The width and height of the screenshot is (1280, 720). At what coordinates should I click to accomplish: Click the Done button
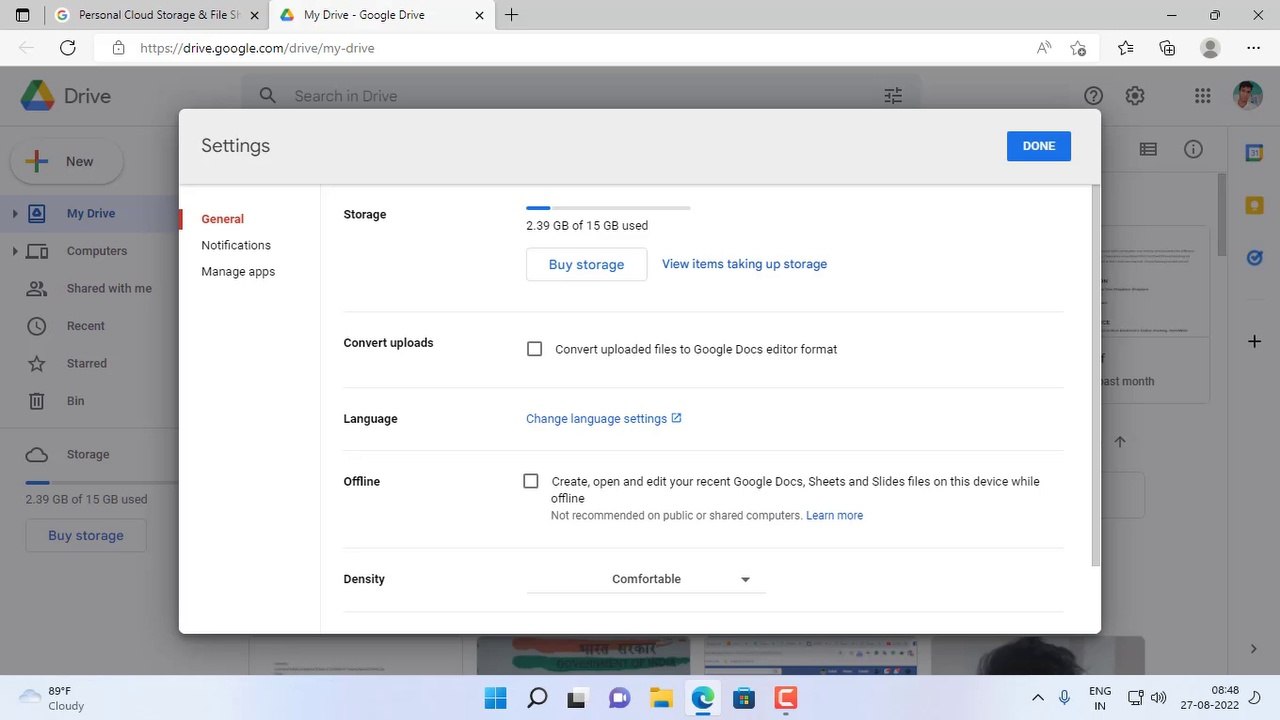[x=1039, y=146]
